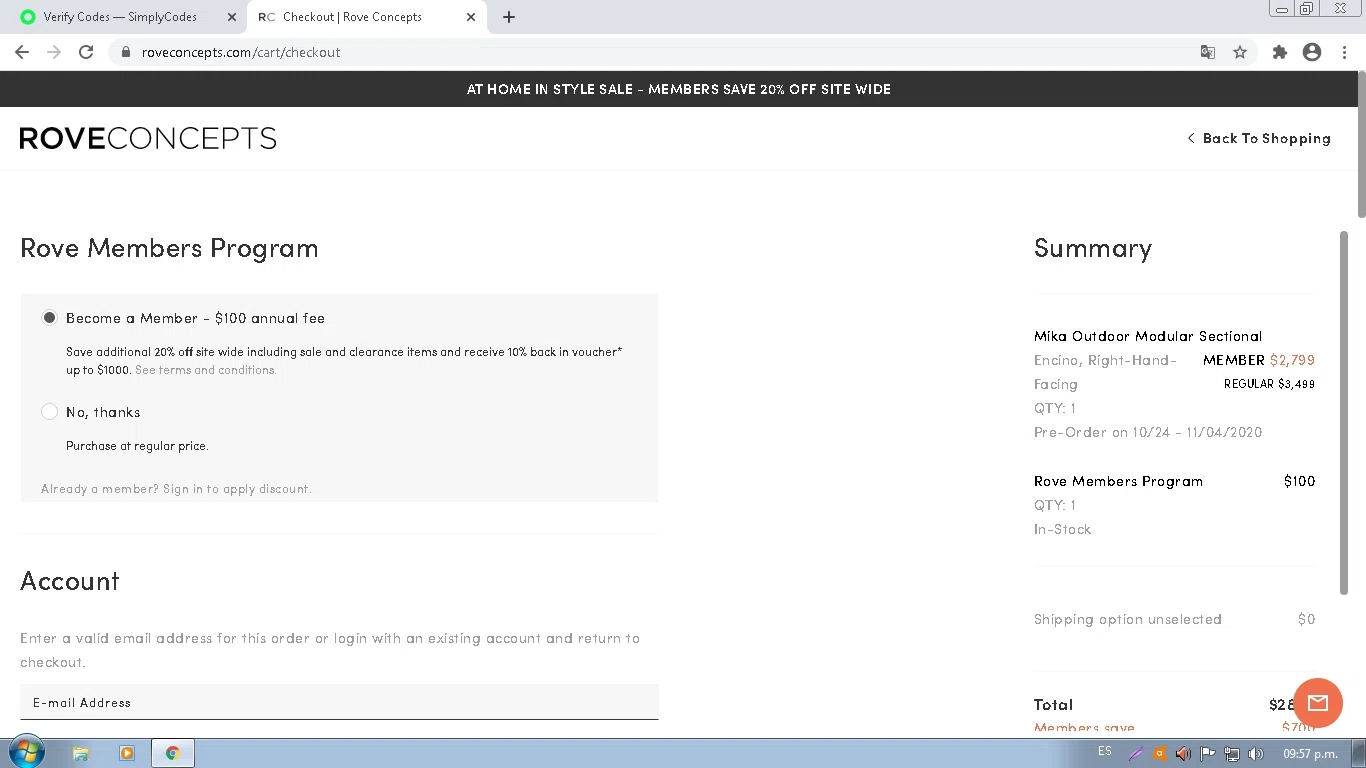Open the Google Translate page icon
The width and height of the screenshot is (1366, 768).
pyautogui.click(x=1208, y=52)
